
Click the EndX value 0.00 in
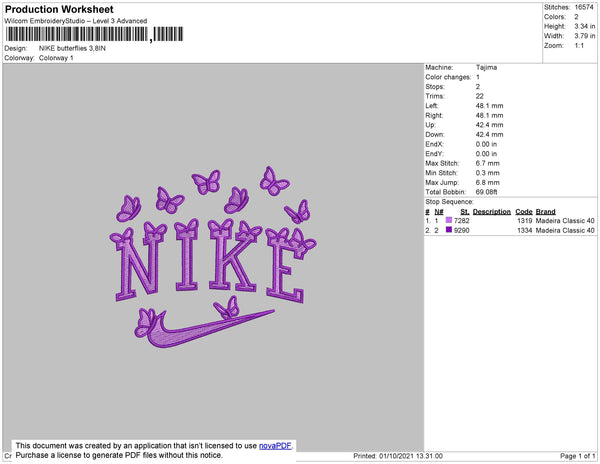(x=486, y=144)
